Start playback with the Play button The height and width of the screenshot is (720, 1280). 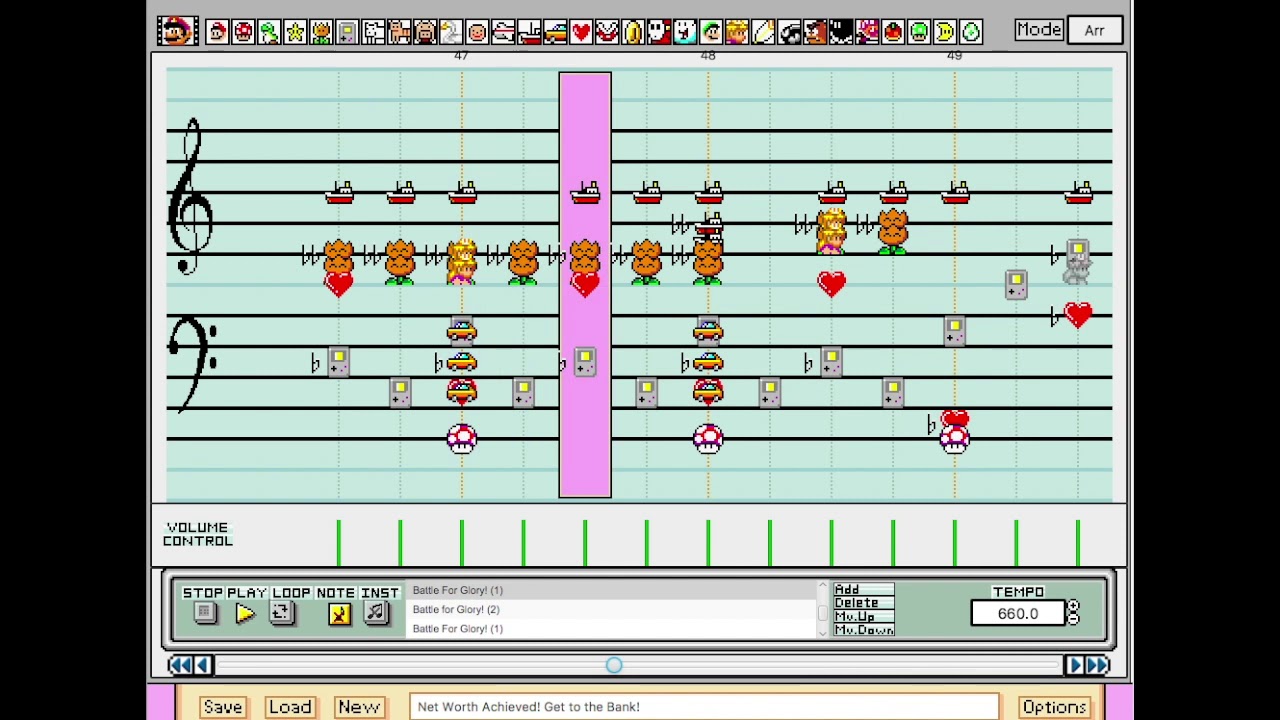245,613
